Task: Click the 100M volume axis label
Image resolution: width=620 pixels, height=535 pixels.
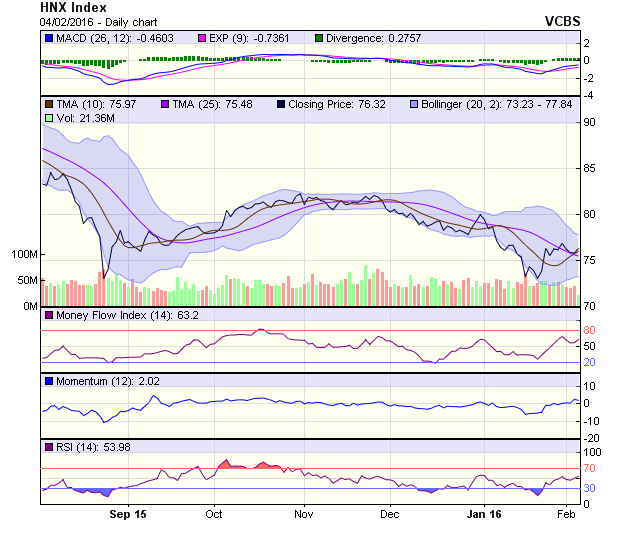Action: [24, 254]
